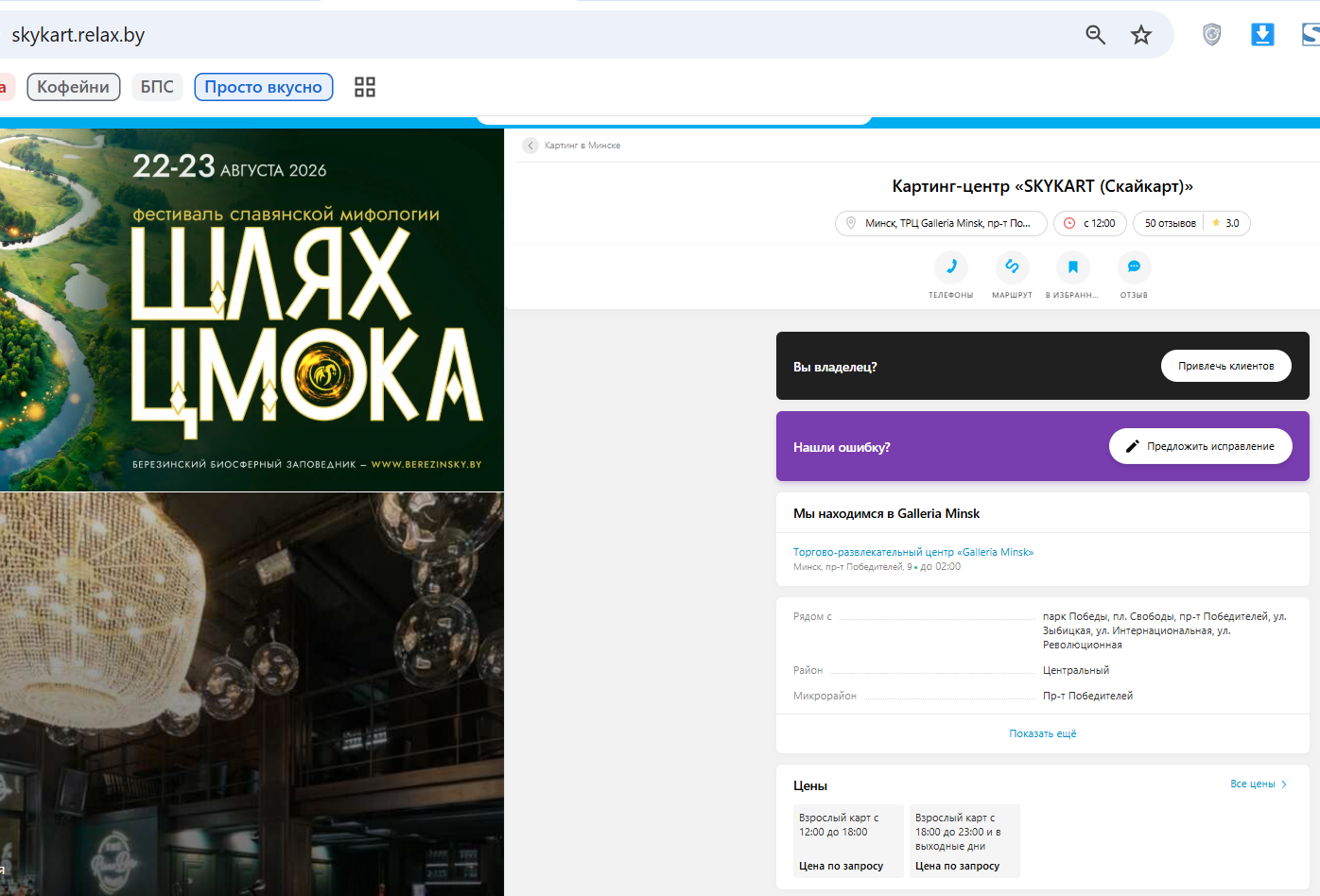Open the Просто вкусно bookmark
The image size is (1320, 896).
point(264,87)
